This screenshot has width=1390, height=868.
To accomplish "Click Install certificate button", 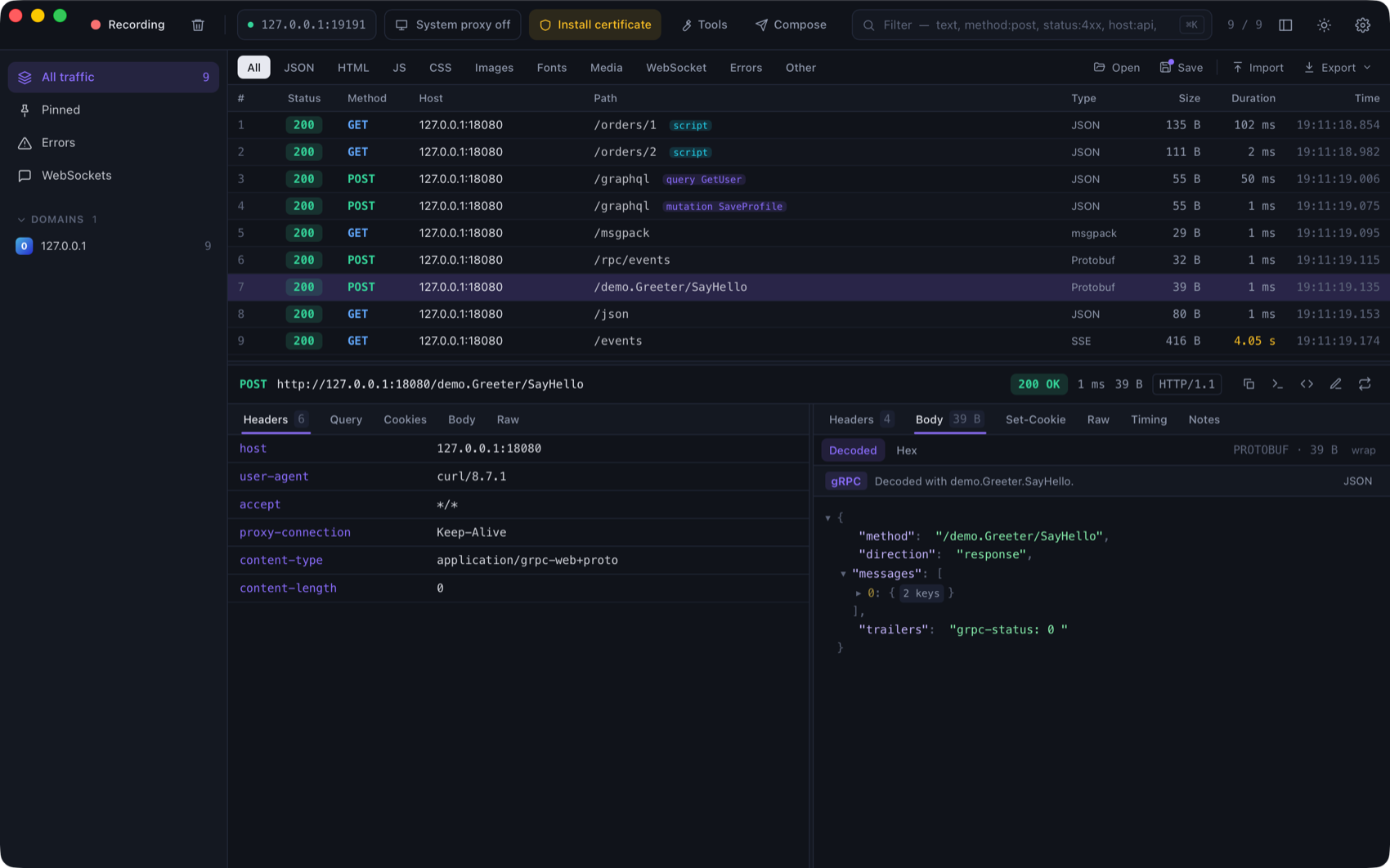I will click(595, 25).
